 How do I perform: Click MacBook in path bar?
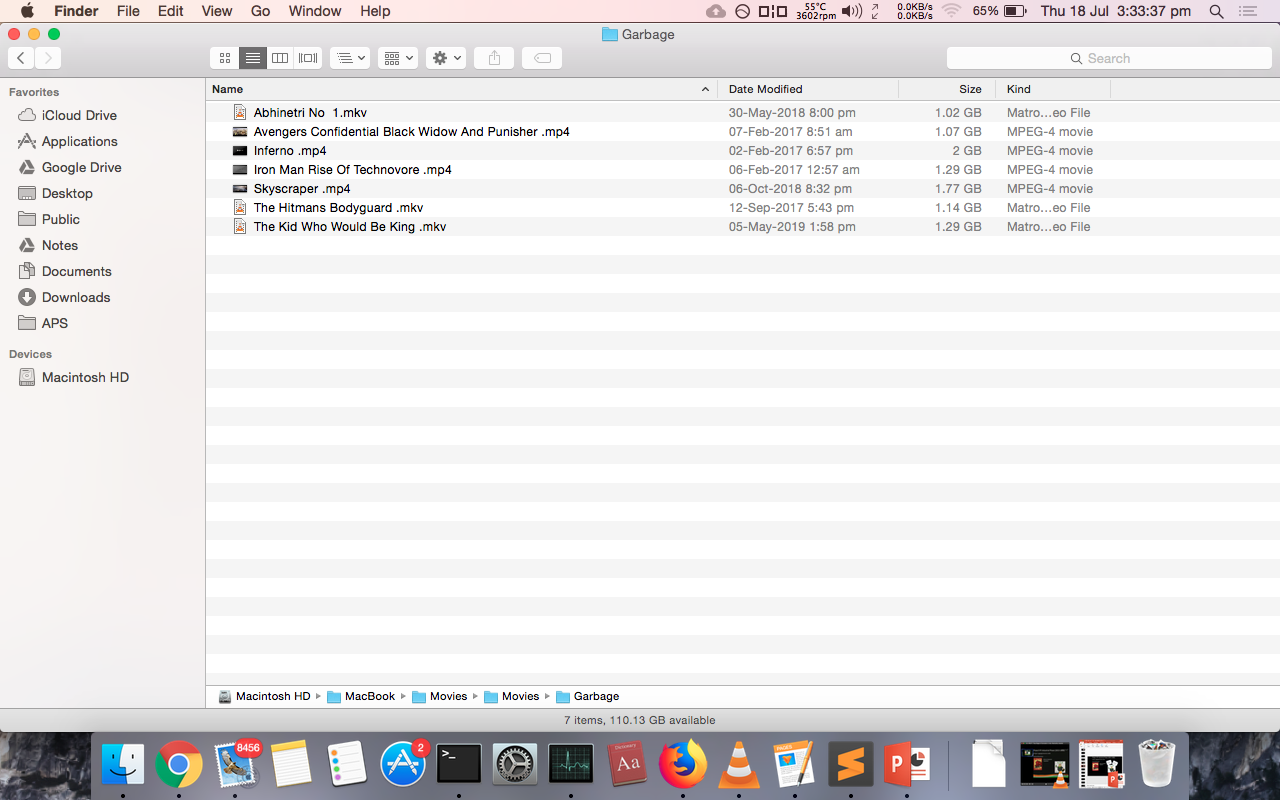click(361, 696)
